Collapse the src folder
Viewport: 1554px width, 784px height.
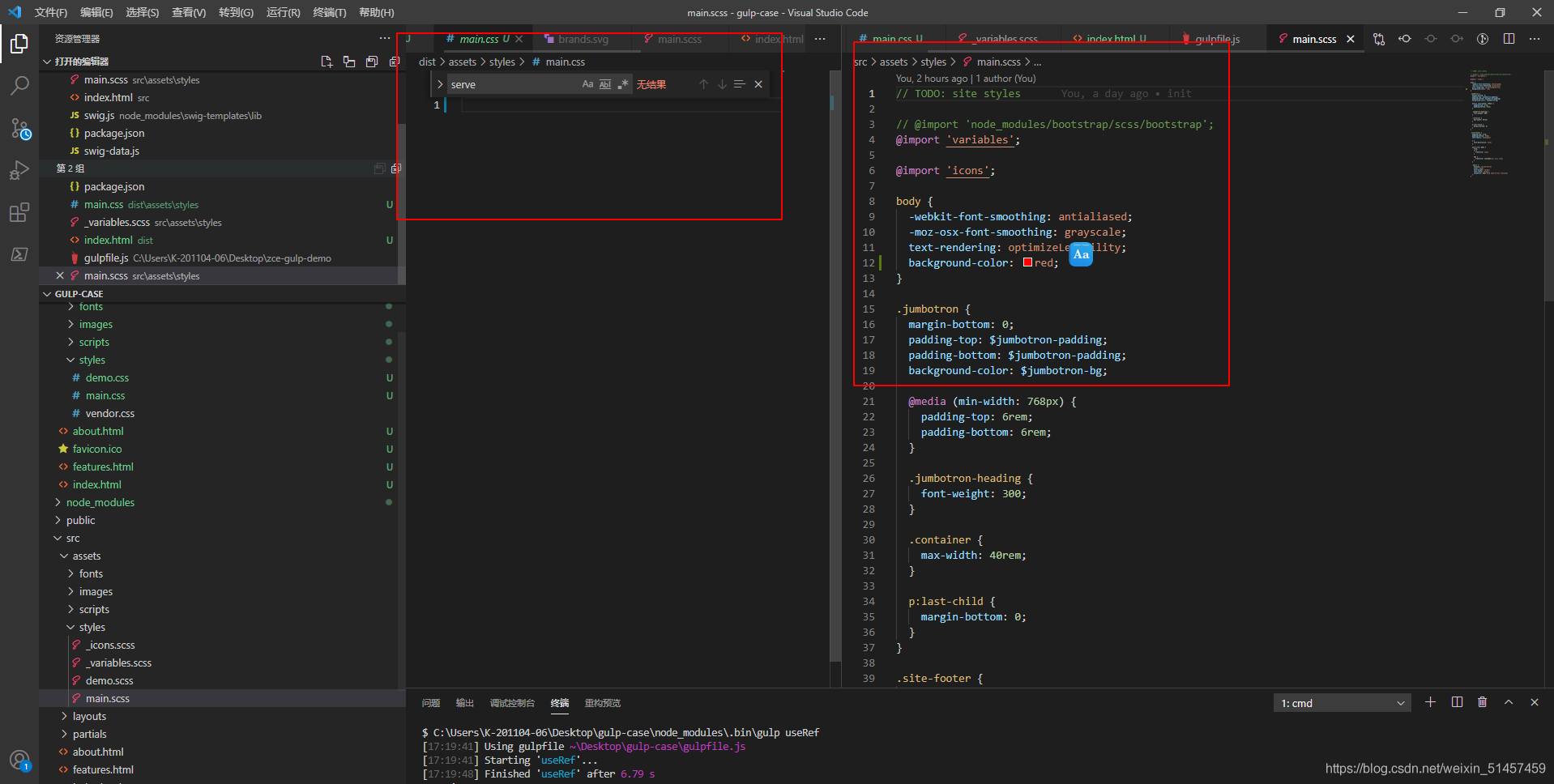[58, 538]
